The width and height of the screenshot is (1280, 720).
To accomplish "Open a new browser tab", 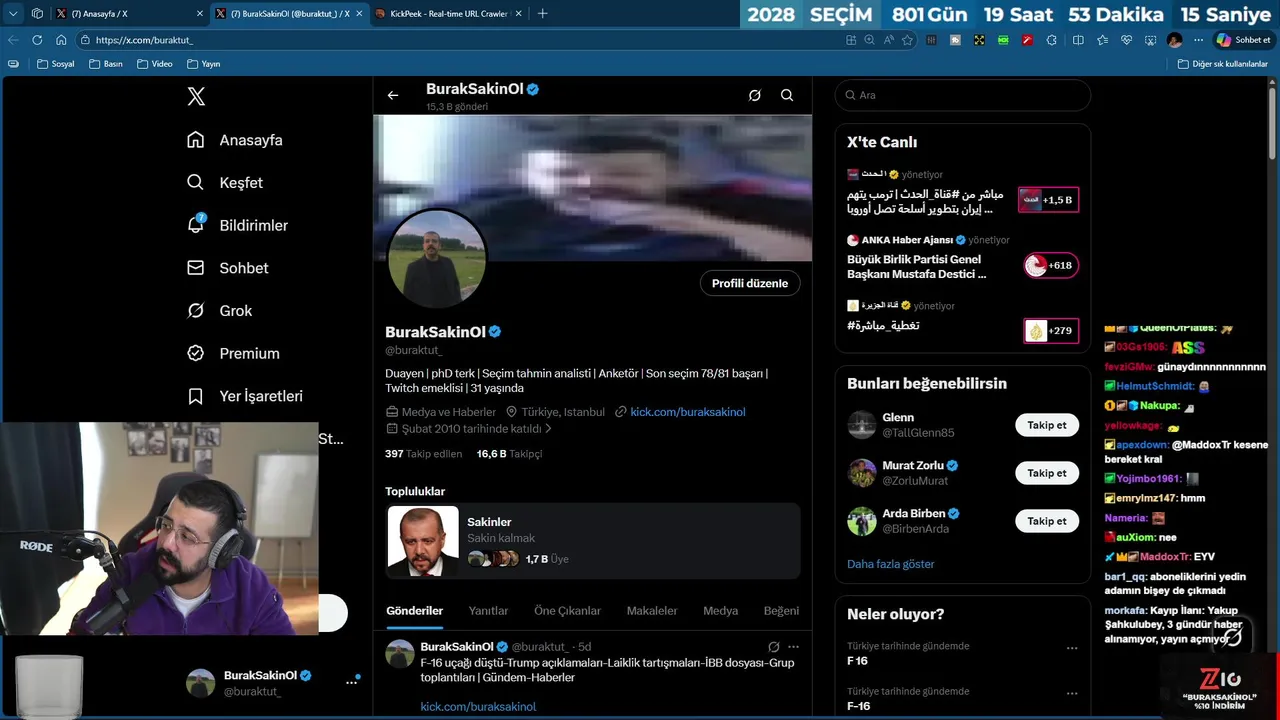I will [x=542, y=14].
